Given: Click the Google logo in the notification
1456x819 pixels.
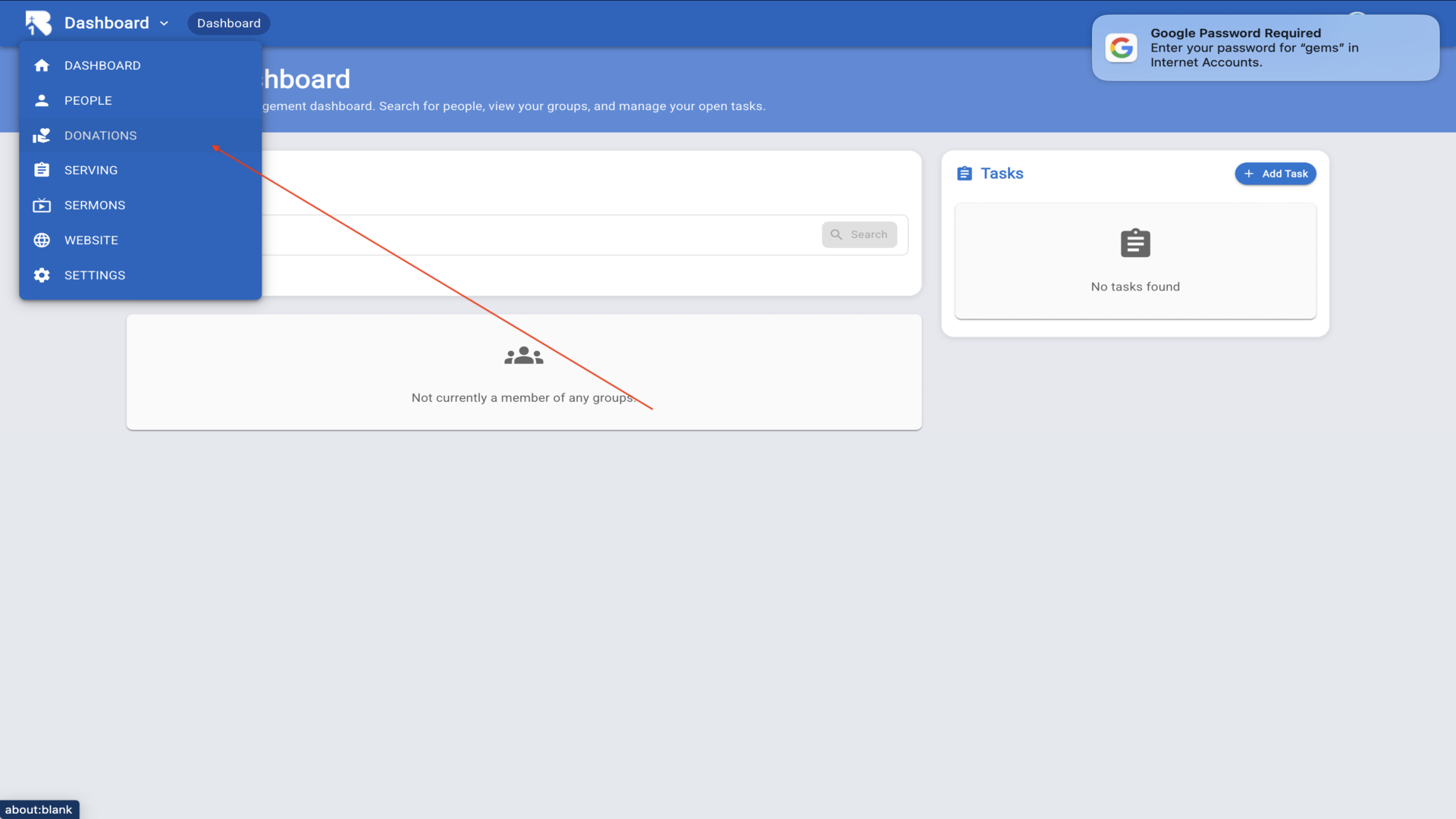Looking at the screenshot, I should (x=1121, y=48).
